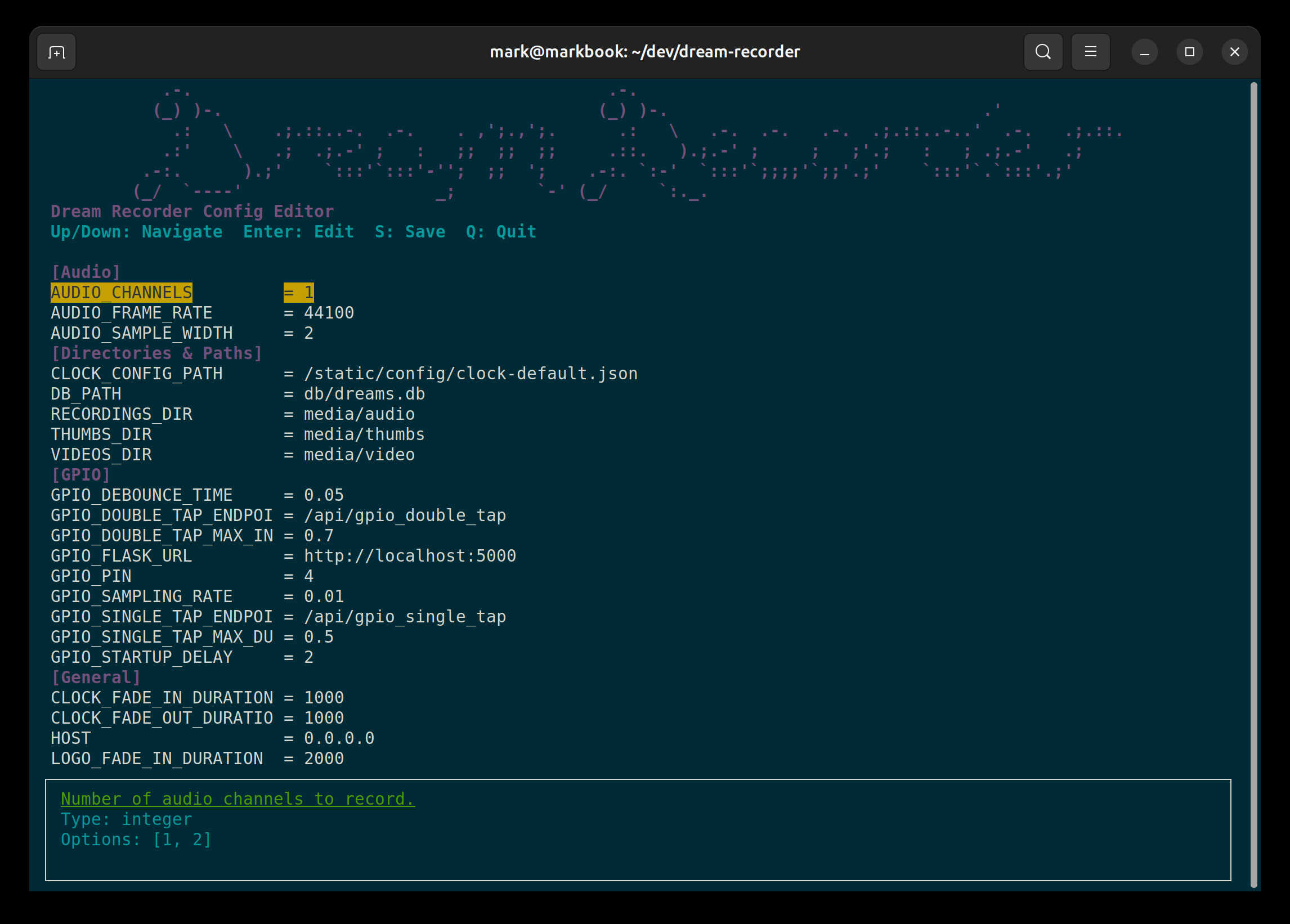
Task: Select the AUDIO_FRAME_RATE setting
Action: pyautogui.click(x=131, y=312)
